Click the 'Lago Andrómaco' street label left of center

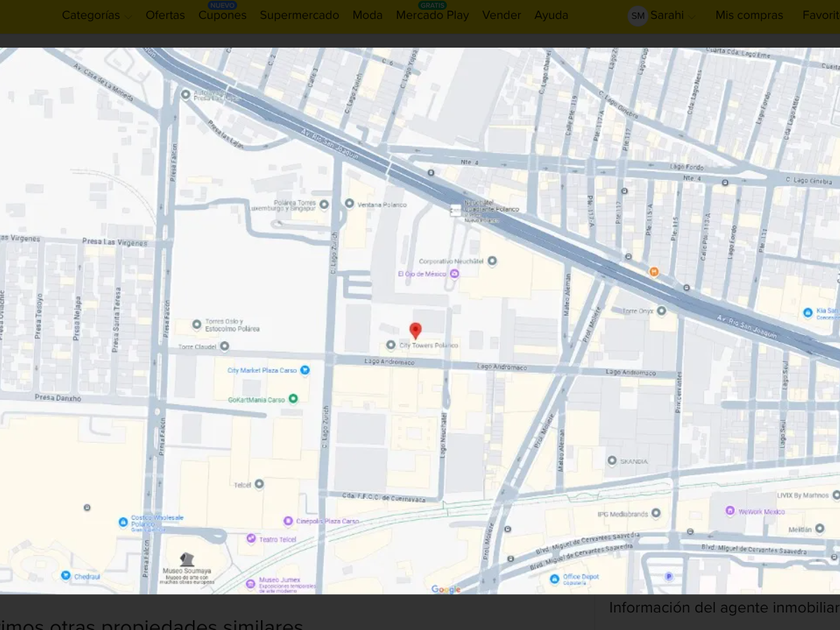click(x=389, y=362)
